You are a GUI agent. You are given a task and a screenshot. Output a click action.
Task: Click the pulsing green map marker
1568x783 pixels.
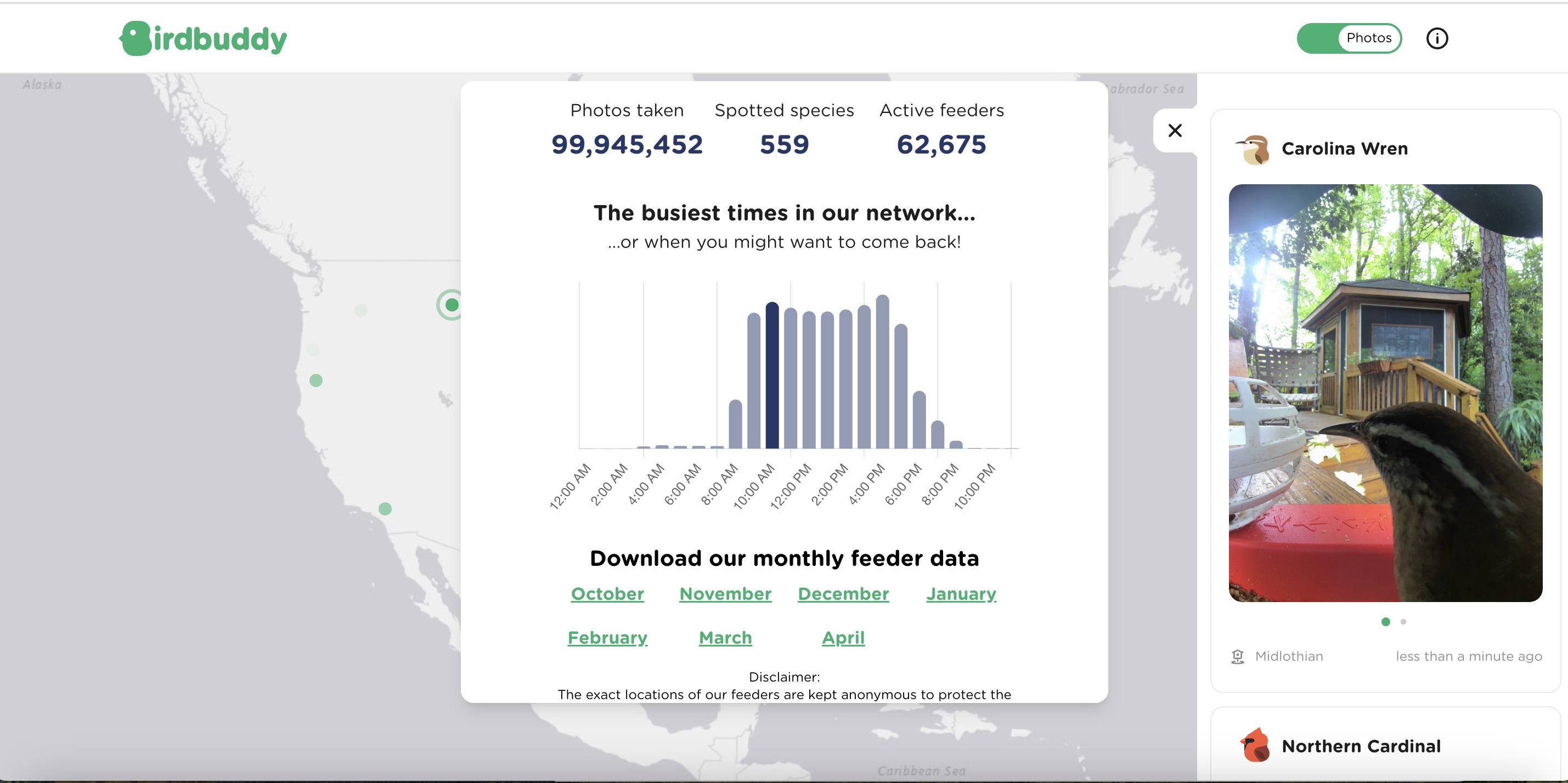click(451, 305)
